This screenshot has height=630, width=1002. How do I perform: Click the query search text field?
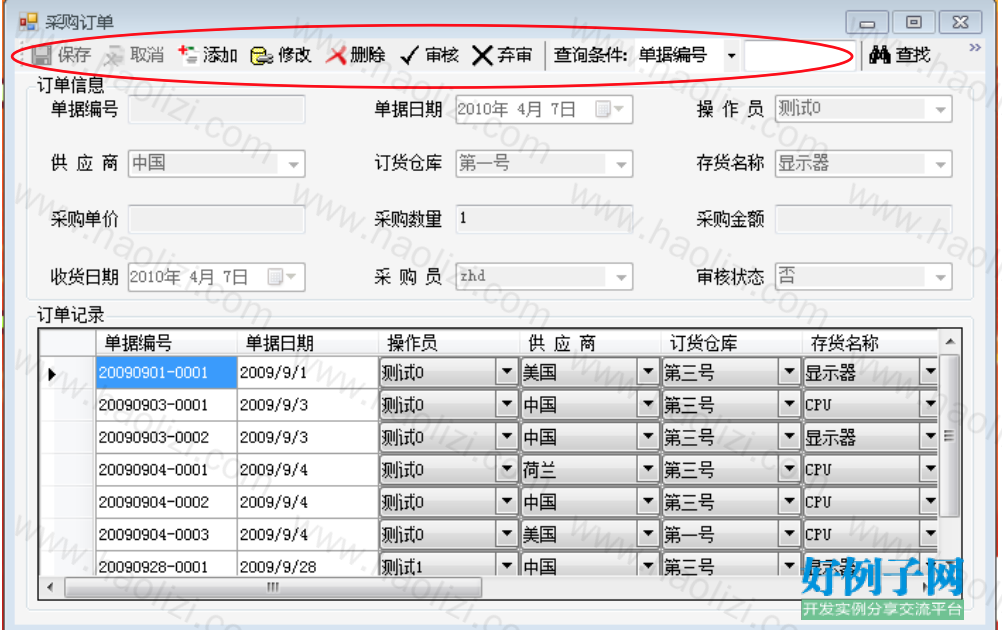tap(799, 56)
